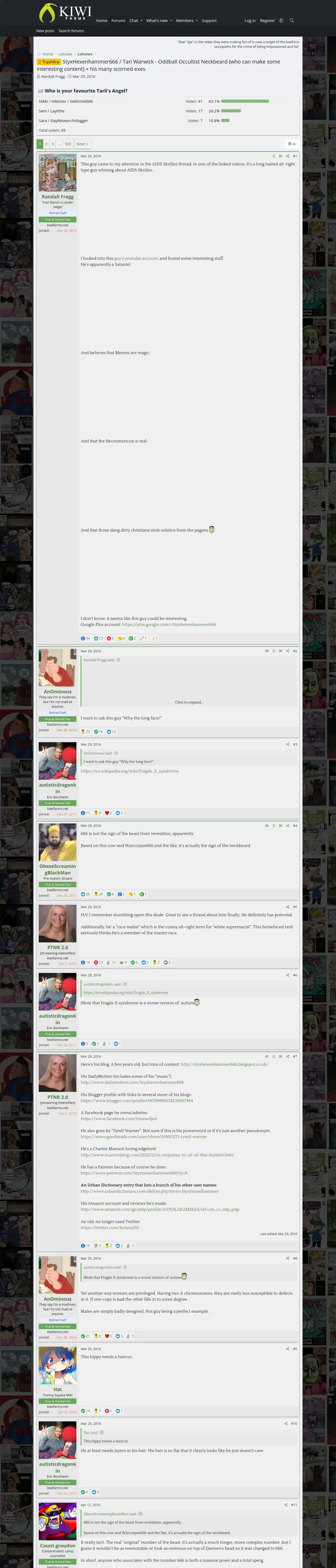Viewport: 336px width, 1568px height.
Task: Open ObeseScreamingBlackMan's profile name
Action: [57, 869]
